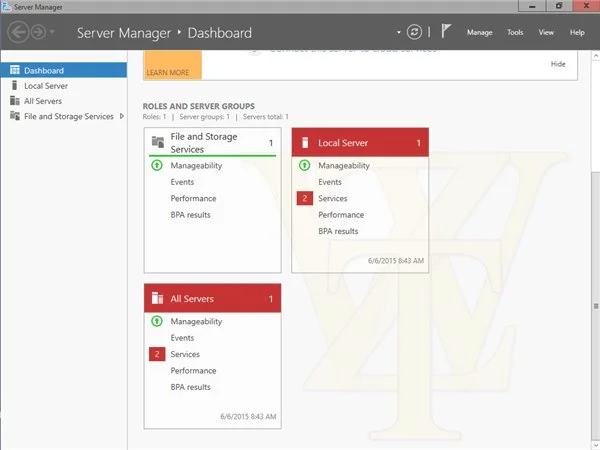
Task: Click the Dashboard sidebar icon
Action: coord(15,70)
